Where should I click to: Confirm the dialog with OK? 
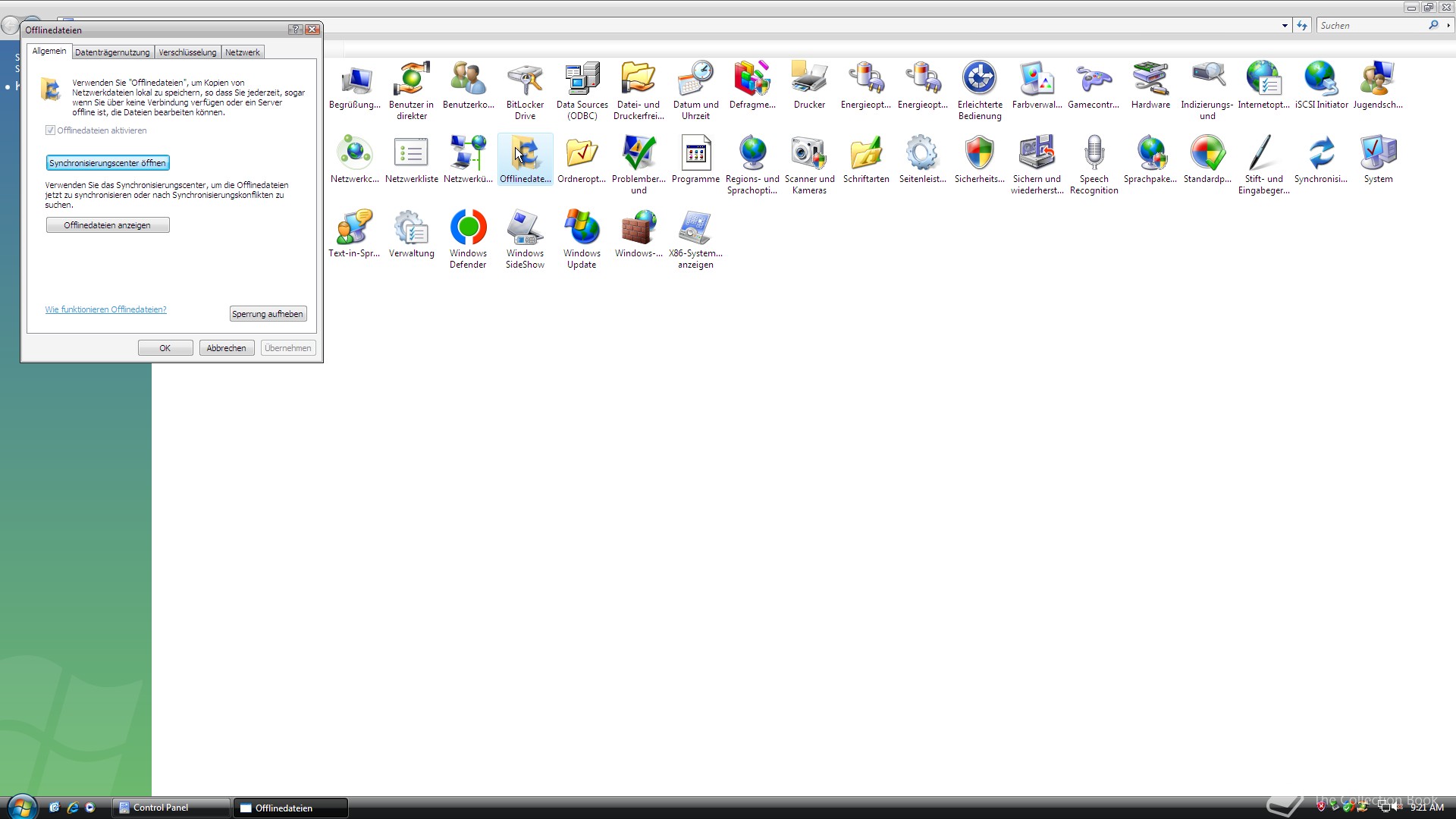point(165,348)
